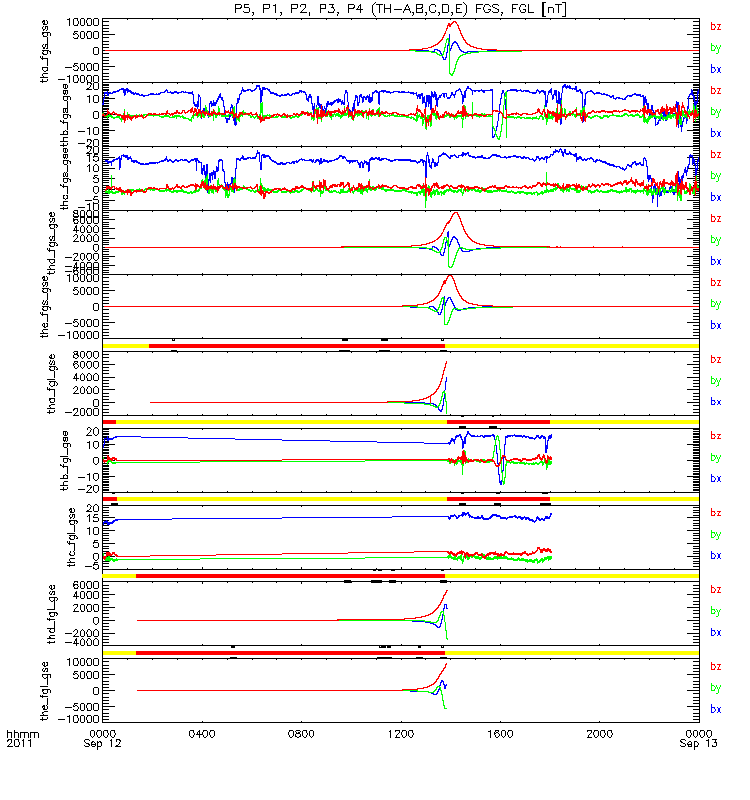
Task: Click the 2000 time axis tick label
Action: [x=599, y=734]
